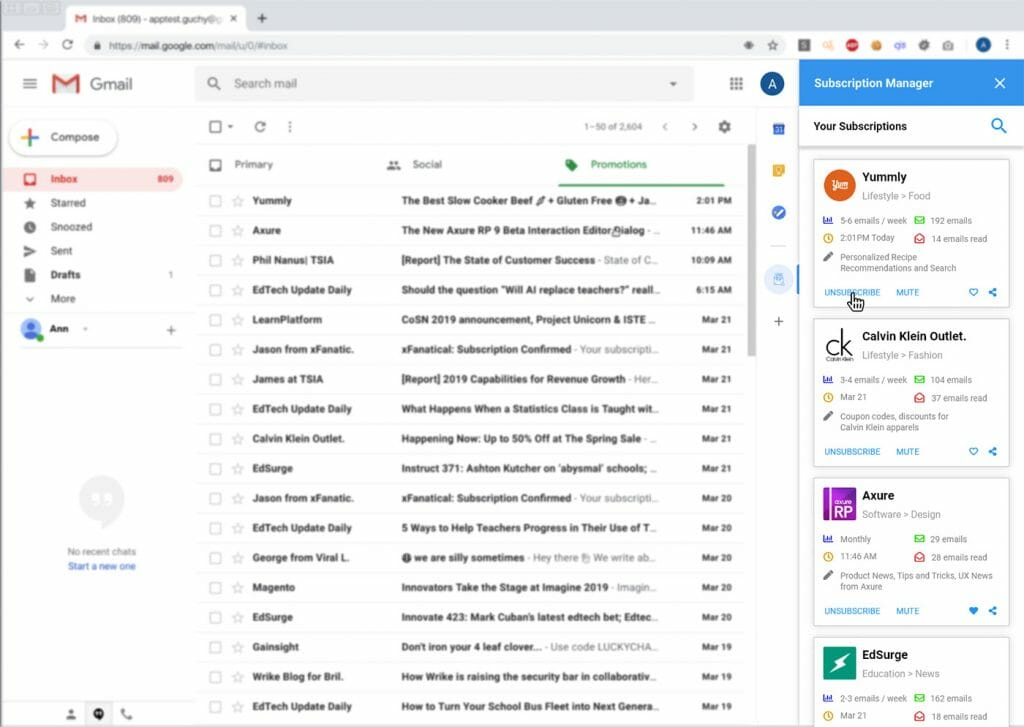
Task: Check the select-all checkbox above the inbox
Action: pyautogui.click(x=215, y=127)
